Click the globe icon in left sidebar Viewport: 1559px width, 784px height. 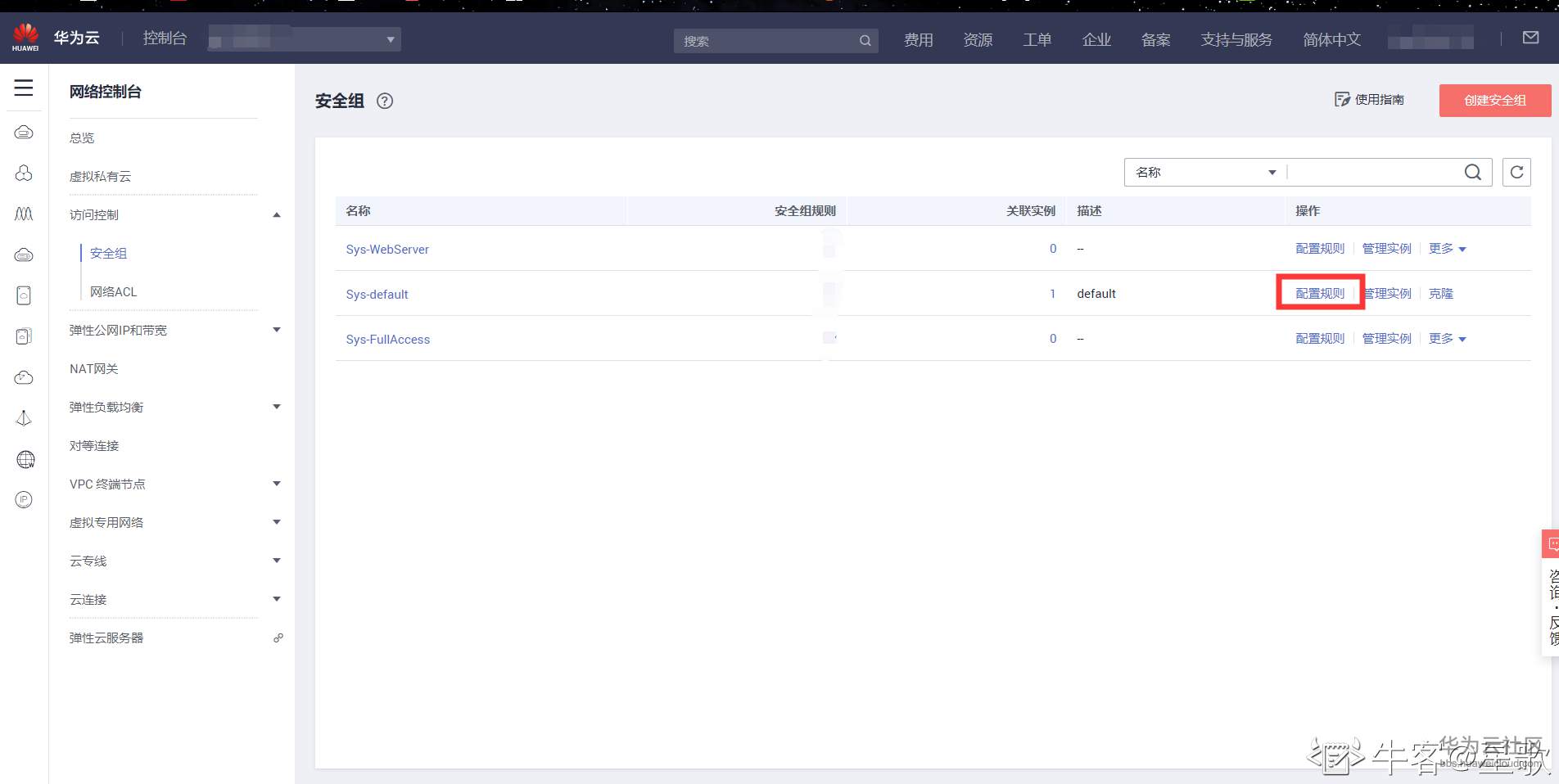click(25, 459)
